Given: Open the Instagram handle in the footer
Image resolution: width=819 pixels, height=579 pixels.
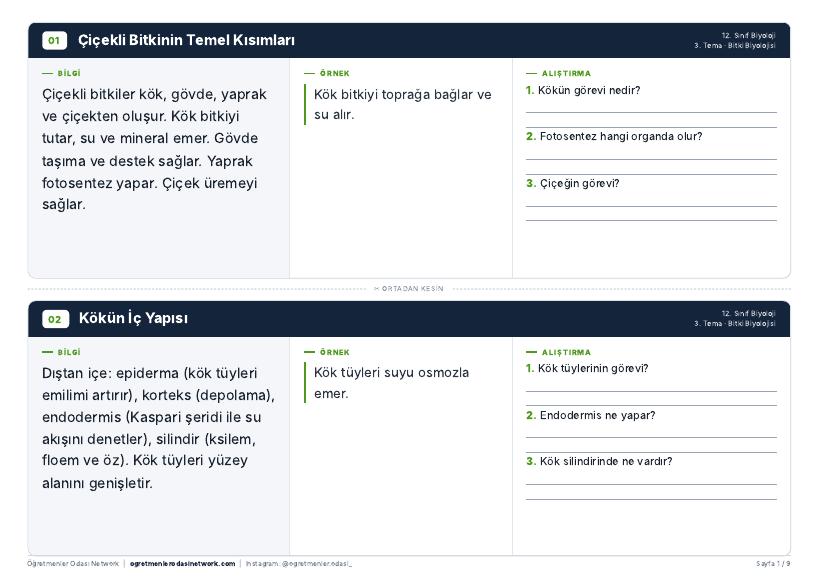Looking at the screenshot, I should click(299, 563).
